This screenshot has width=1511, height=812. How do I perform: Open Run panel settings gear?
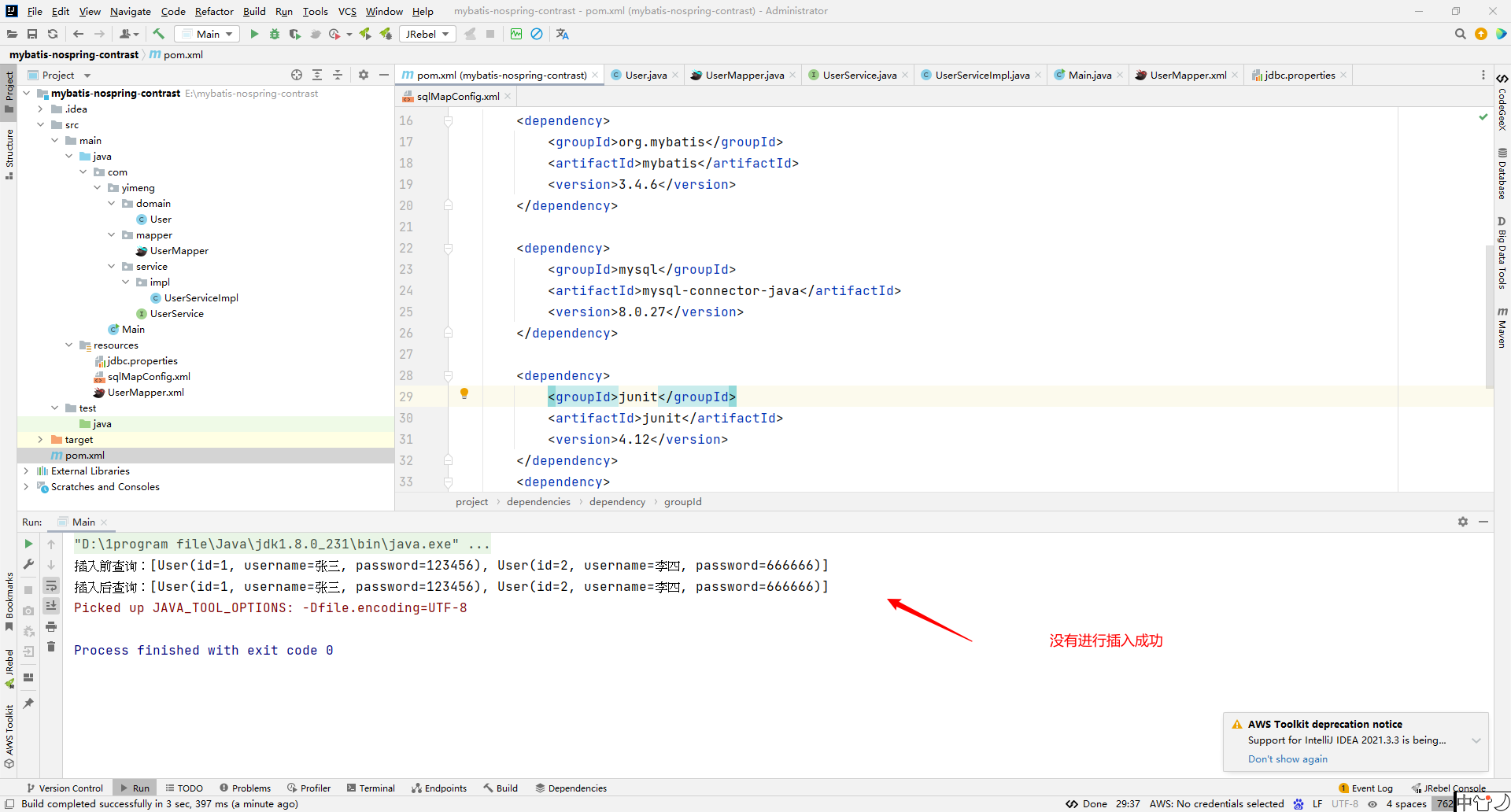(1463, 522)
